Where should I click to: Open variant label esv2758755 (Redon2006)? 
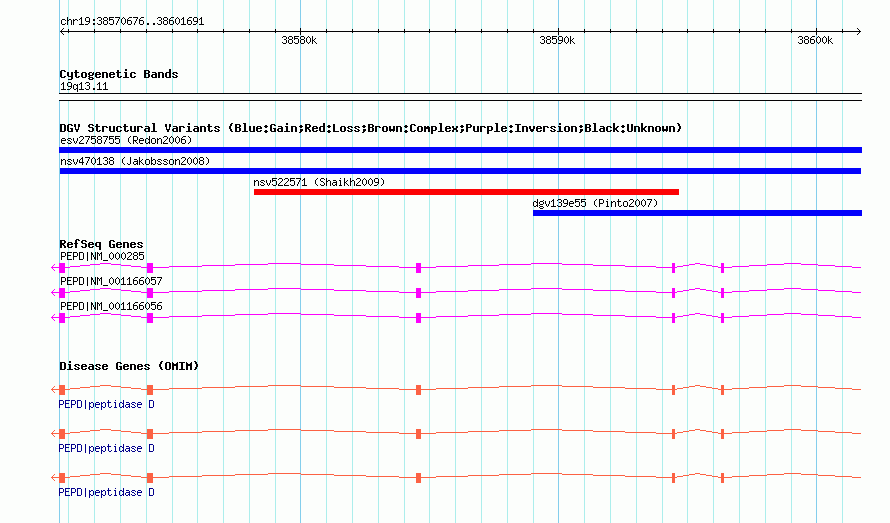(x=126, y=140)
